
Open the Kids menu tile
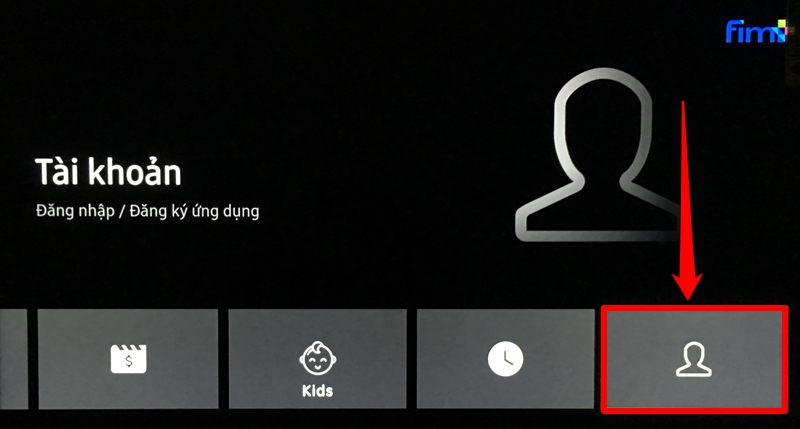317,359
